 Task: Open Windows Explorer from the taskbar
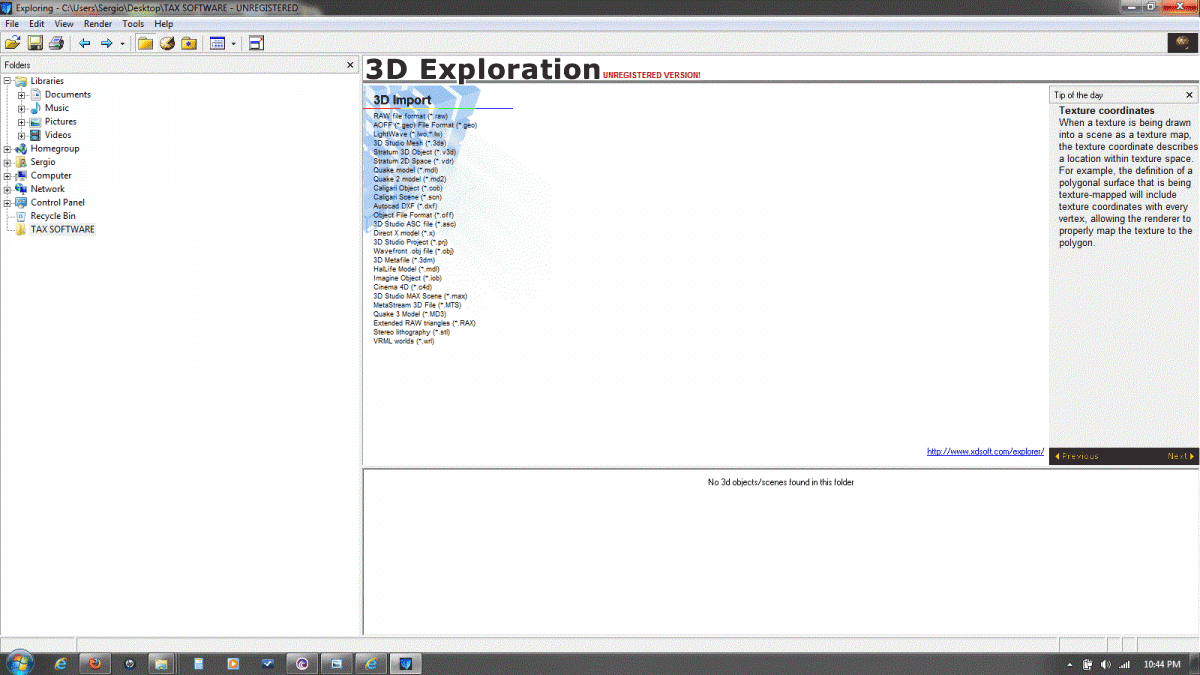click(x=162, y=664)
